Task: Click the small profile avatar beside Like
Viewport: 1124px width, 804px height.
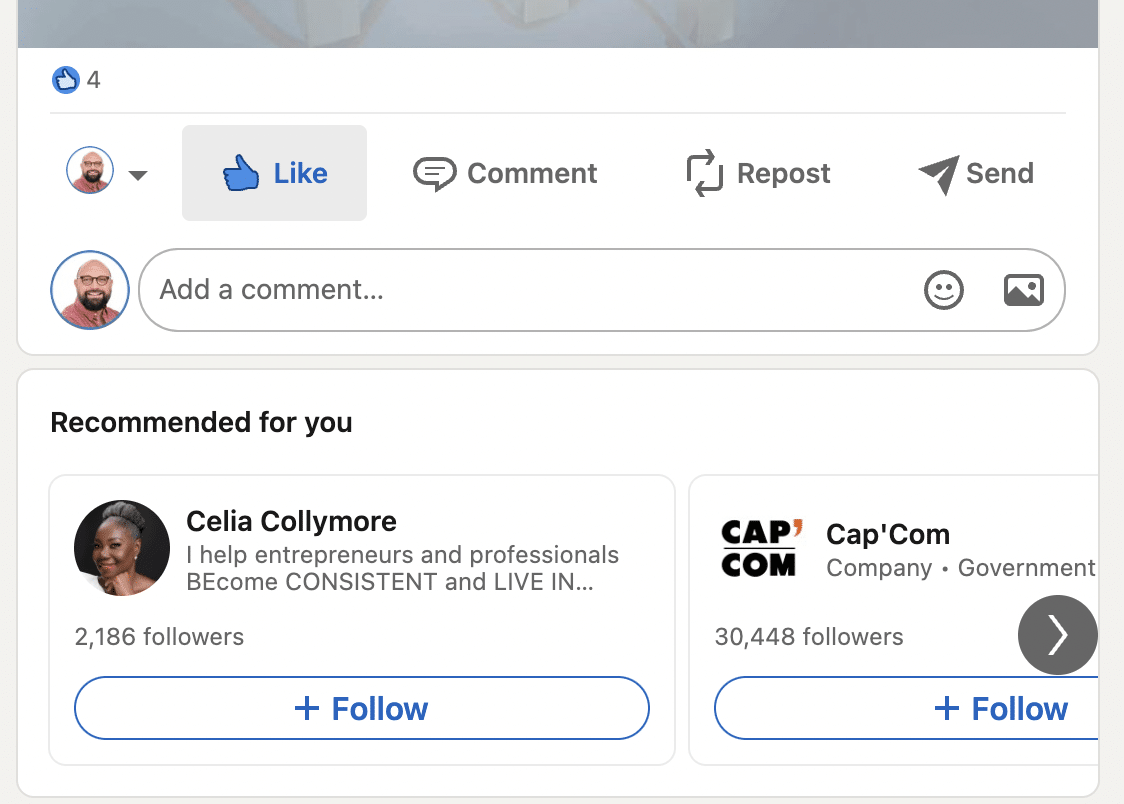Action: point(90,171)
